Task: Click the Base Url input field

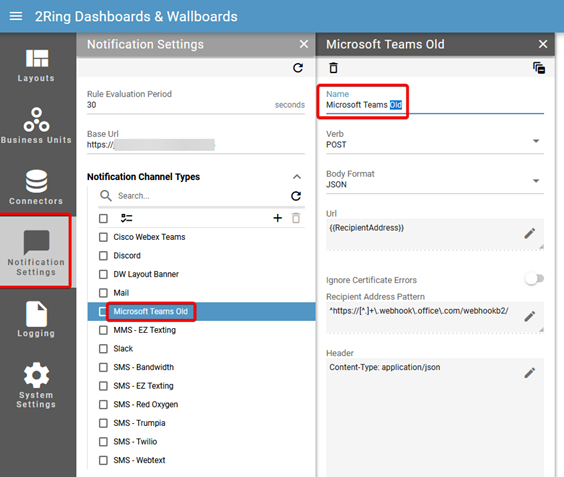Action: [x=196, y=145]
